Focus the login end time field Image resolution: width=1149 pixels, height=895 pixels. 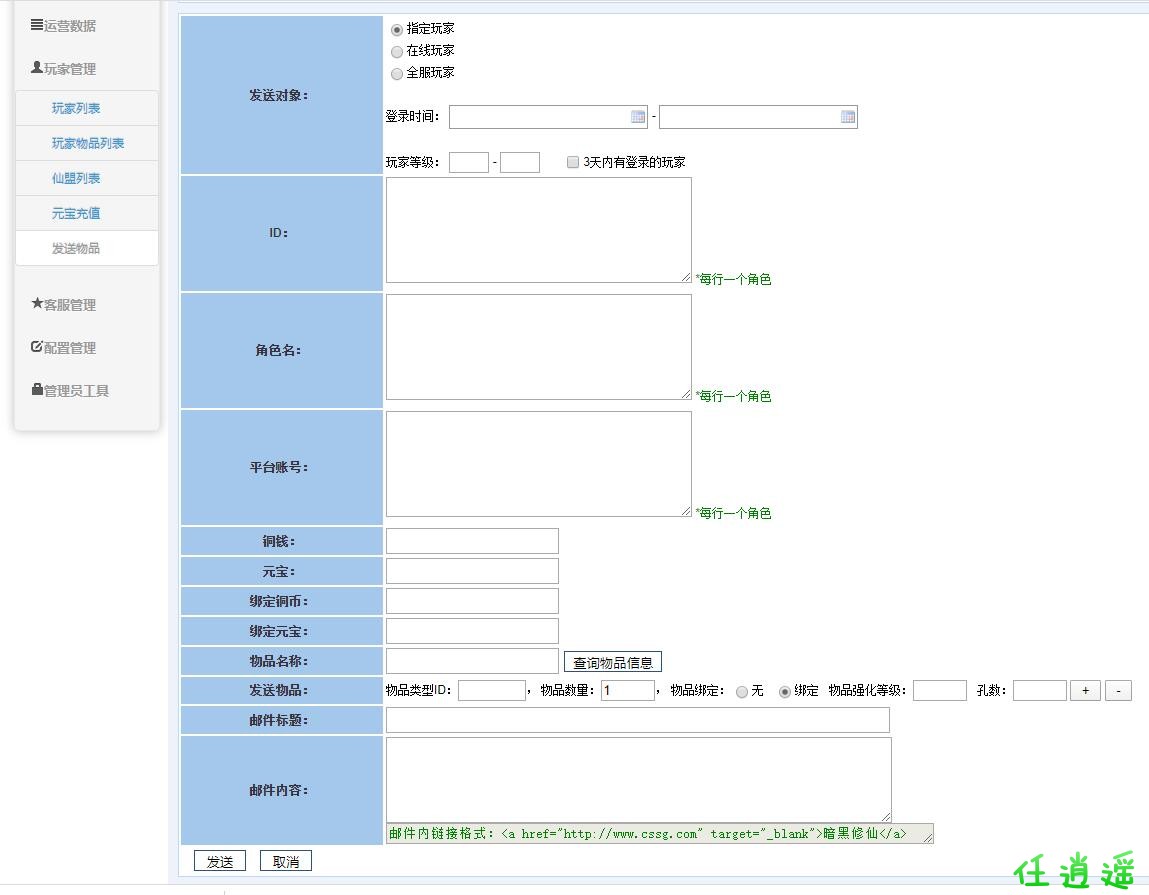click(758, 117)
